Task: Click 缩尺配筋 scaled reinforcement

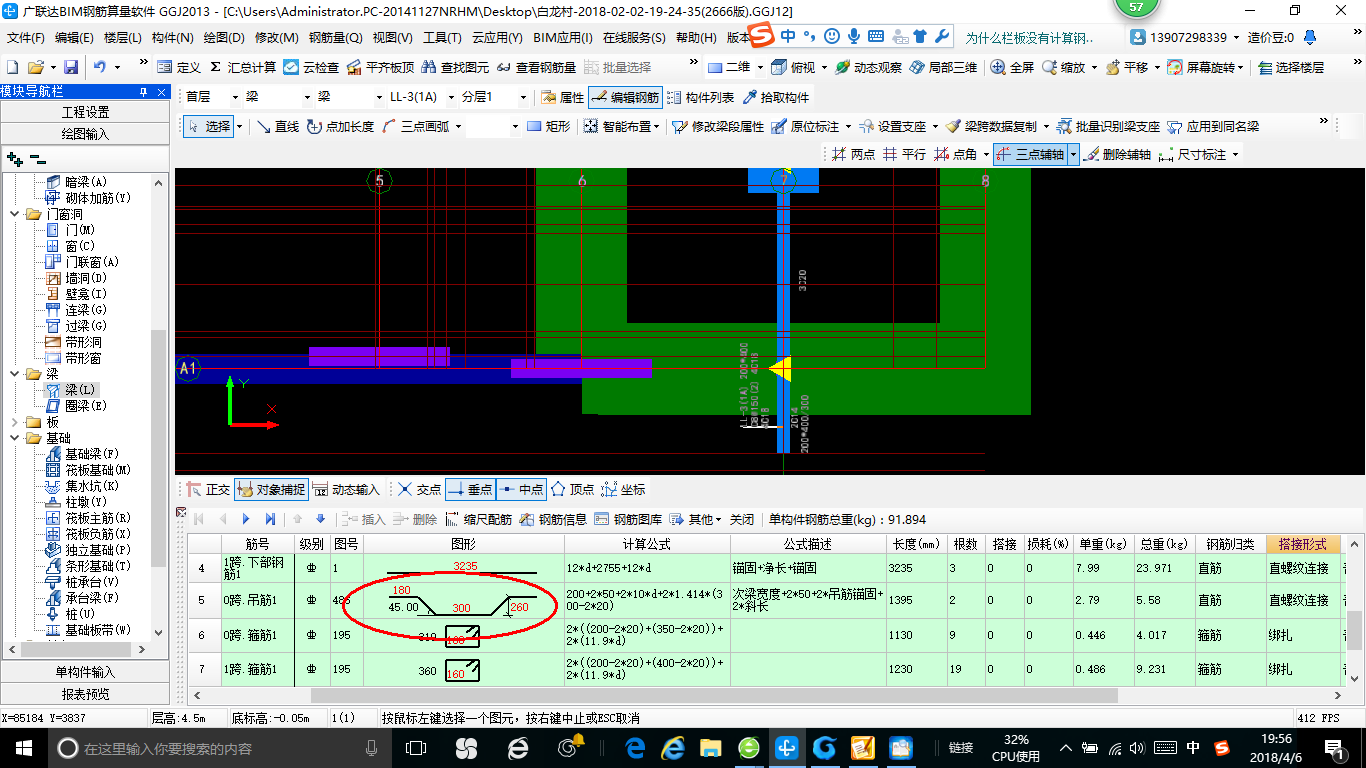Action: tap(478, 519)
